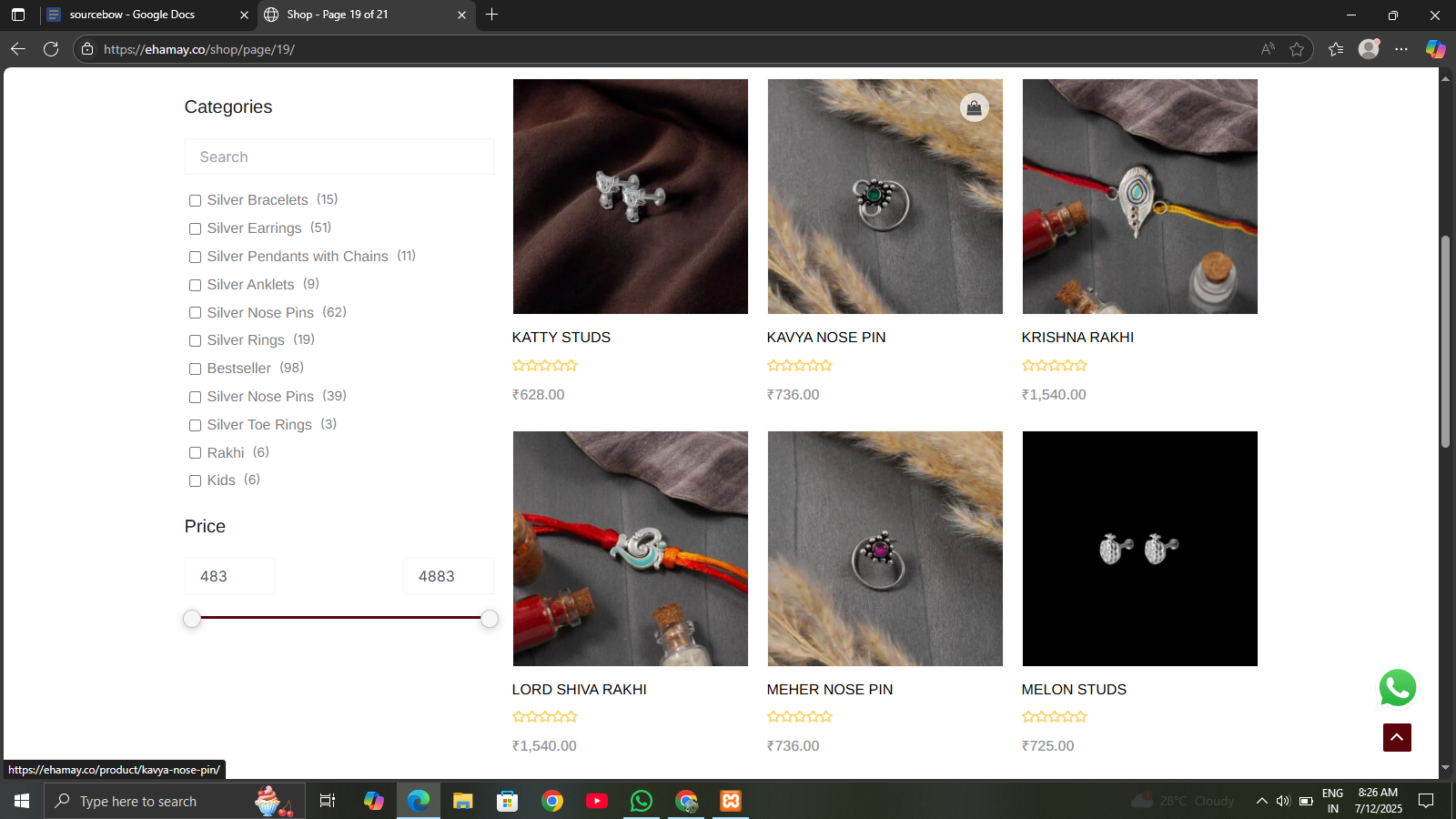The height and width of the screenshot is (819, 1456).
Task: Click the page vertical scrollbar thumb
Action: (x=1445, y=341)
